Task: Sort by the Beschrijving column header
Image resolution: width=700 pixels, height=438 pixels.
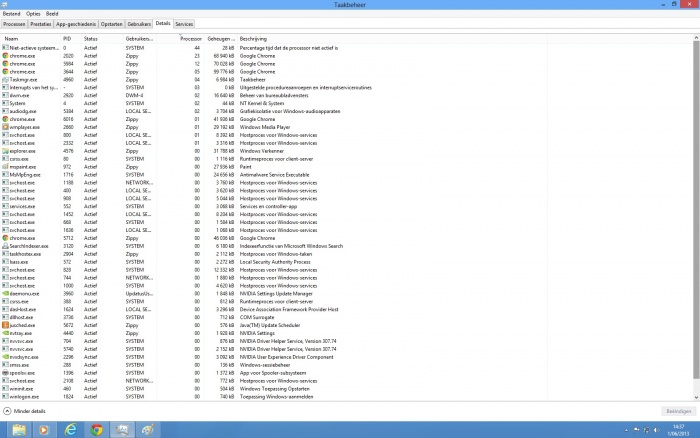Action: point(393,39)
